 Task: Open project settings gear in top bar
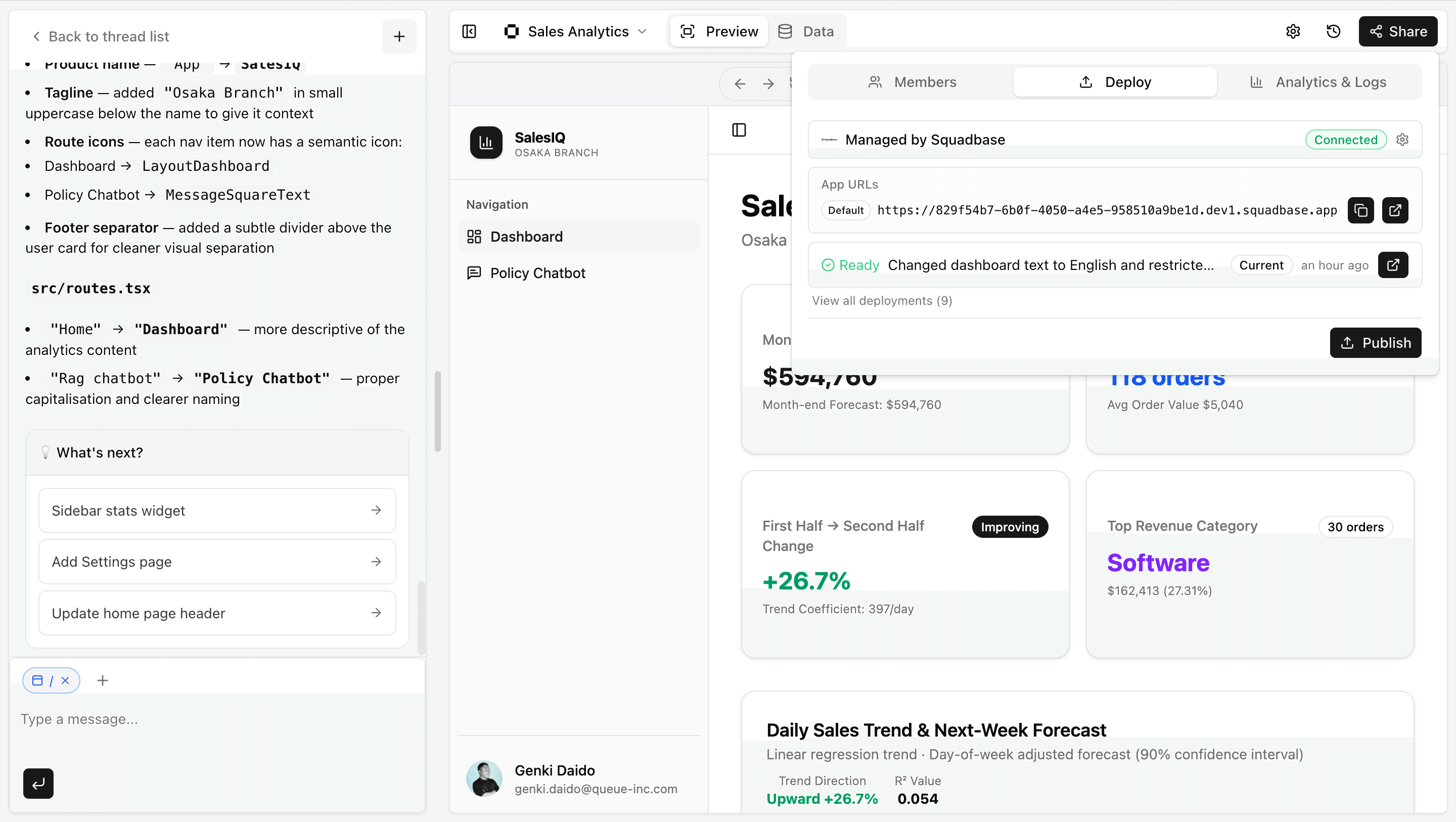click(x=1293, y=32)
